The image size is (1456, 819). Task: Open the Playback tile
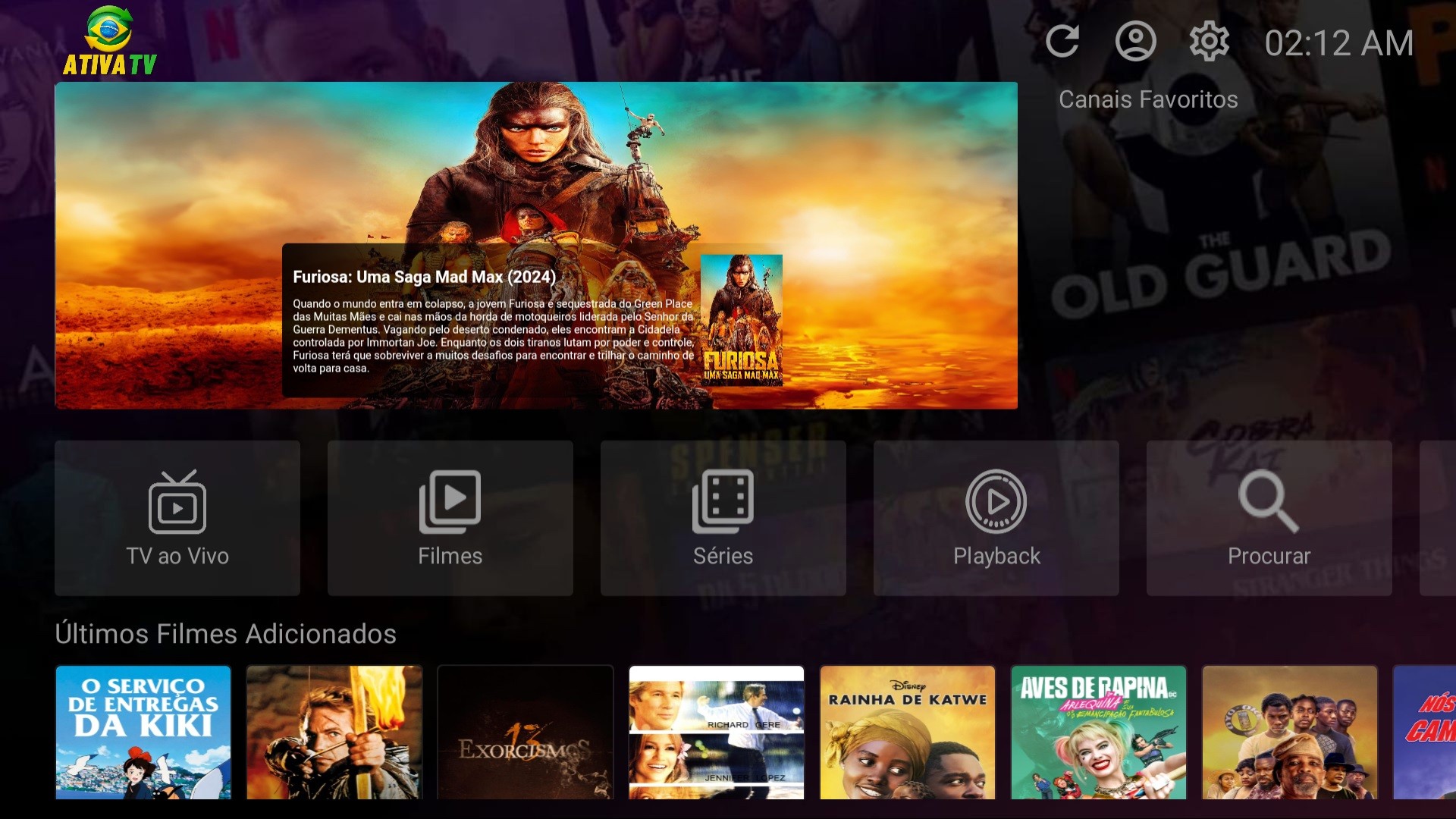tap(996, 518)
